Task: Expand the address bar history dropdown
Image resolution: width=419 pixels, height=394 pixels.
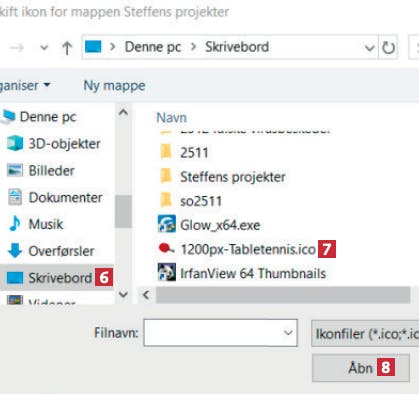Action: (x=369, y=48)
